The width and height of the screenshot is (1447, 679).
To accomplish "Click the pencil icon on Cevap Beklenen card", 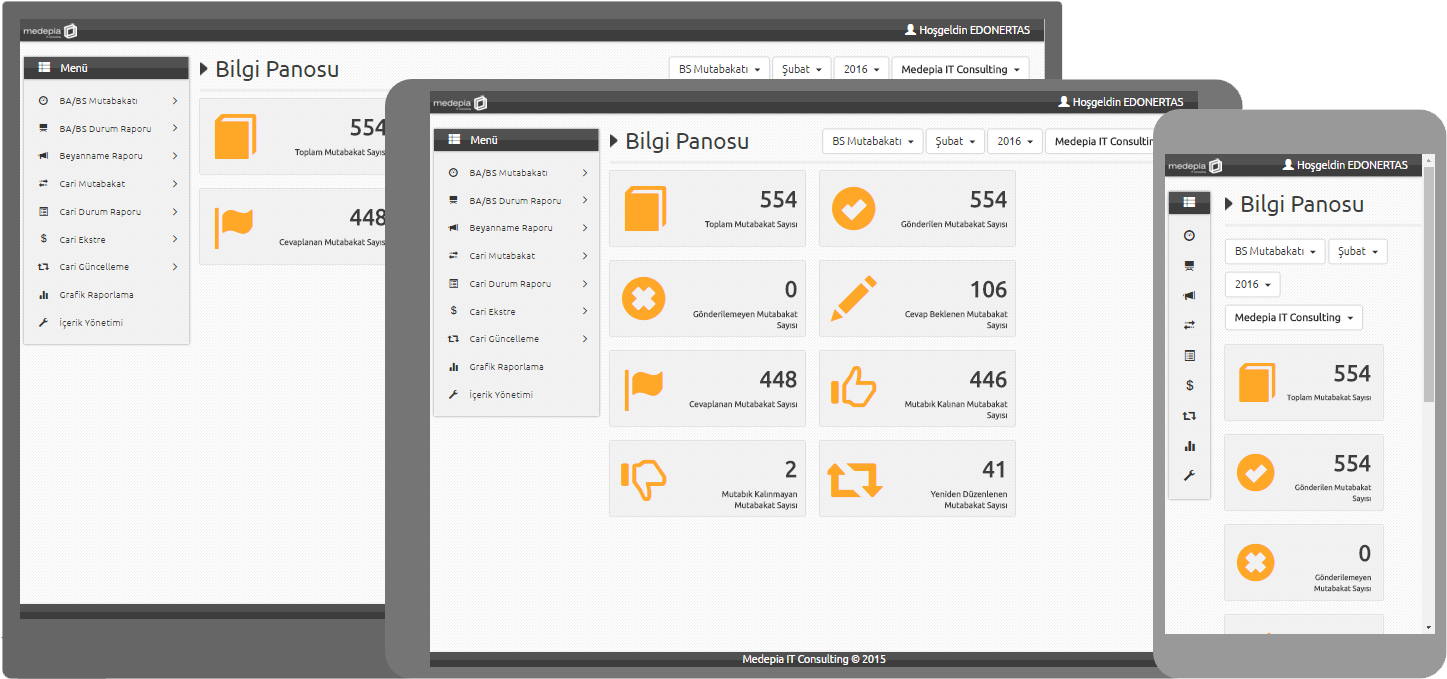I will tap(853, 298).
